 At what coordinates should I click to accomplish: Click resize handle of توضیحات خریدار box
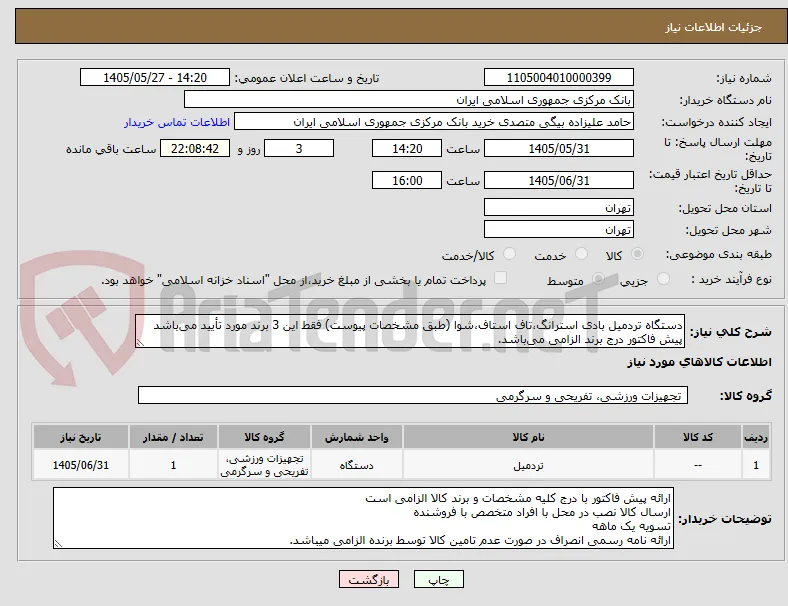pos(58,543)
